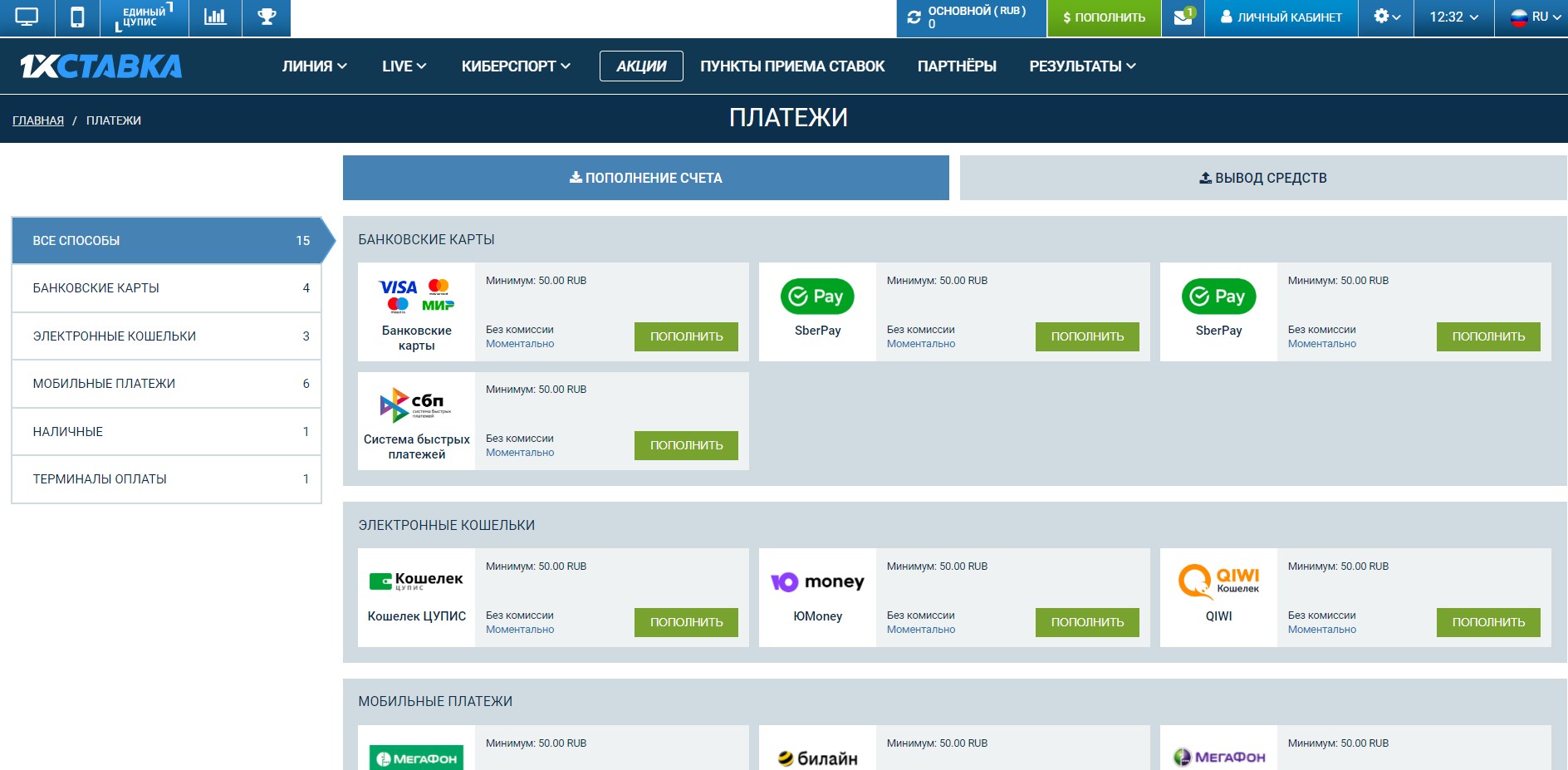Click the Кошелек ЦУПИС label under the logo

pos(417,616)
